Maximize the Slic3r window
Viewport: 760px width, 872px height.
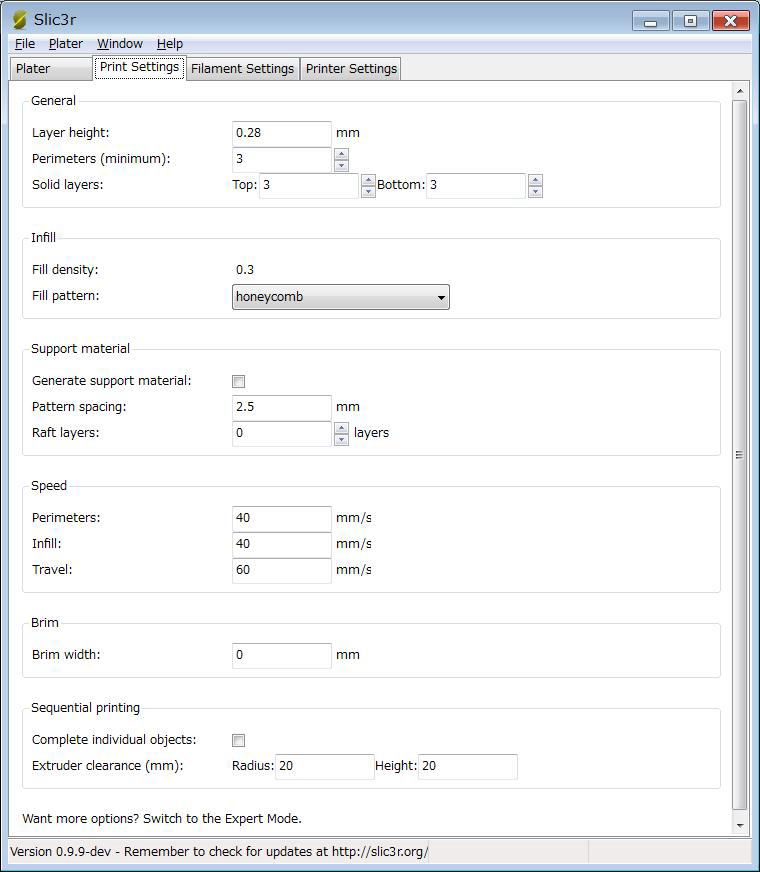point(691,22)
